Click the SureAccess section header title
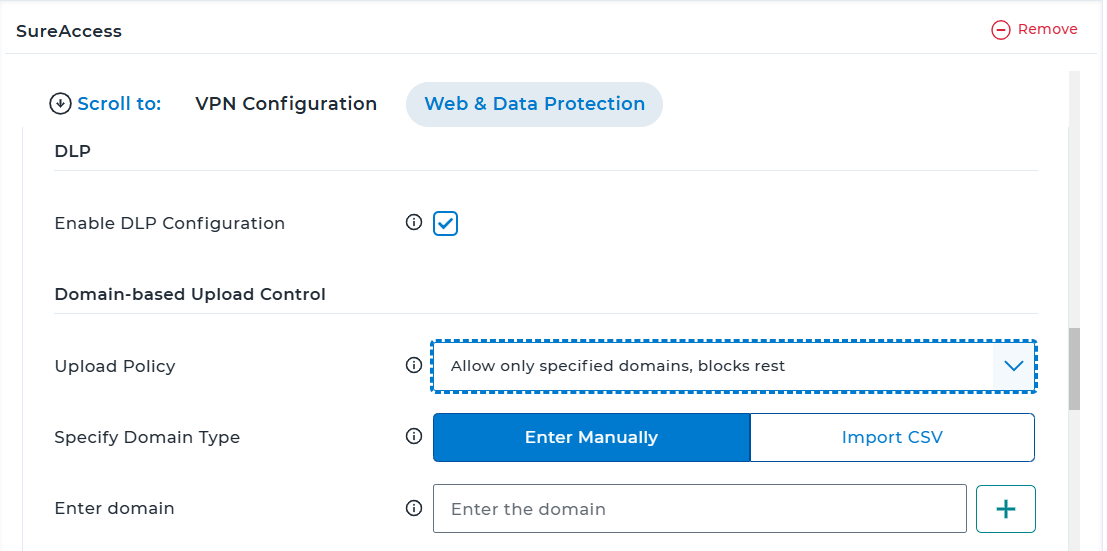 69,31
